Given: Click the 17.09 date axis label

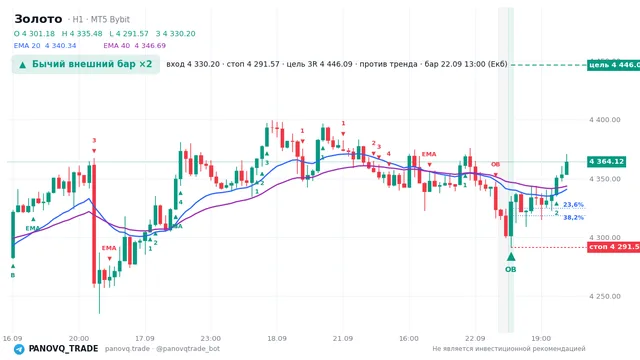Looking at the screenshot, I should pyautogui.click(x=144, y=338).
